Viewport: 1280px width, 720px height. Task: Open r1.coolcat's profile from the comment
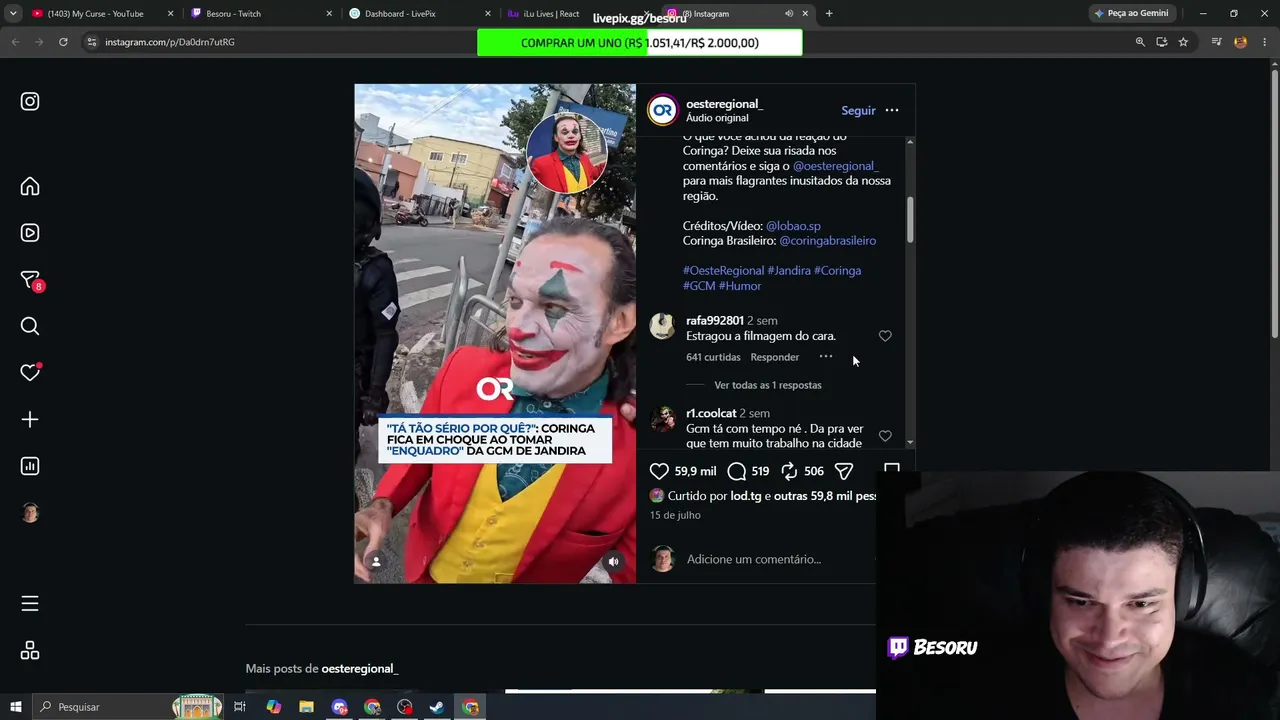[x=711, y=414]
